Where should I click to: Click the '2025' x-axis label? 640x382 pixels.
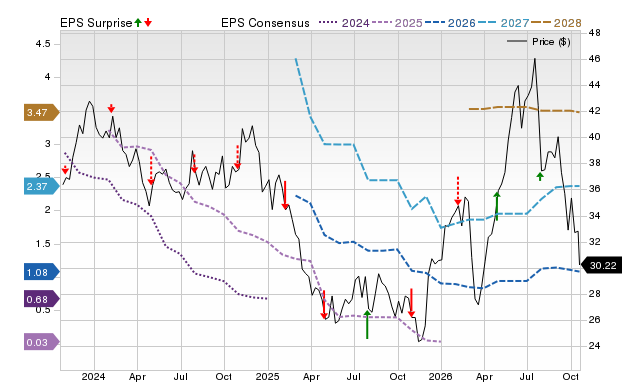pyautogui.click(x=267, y=376)
